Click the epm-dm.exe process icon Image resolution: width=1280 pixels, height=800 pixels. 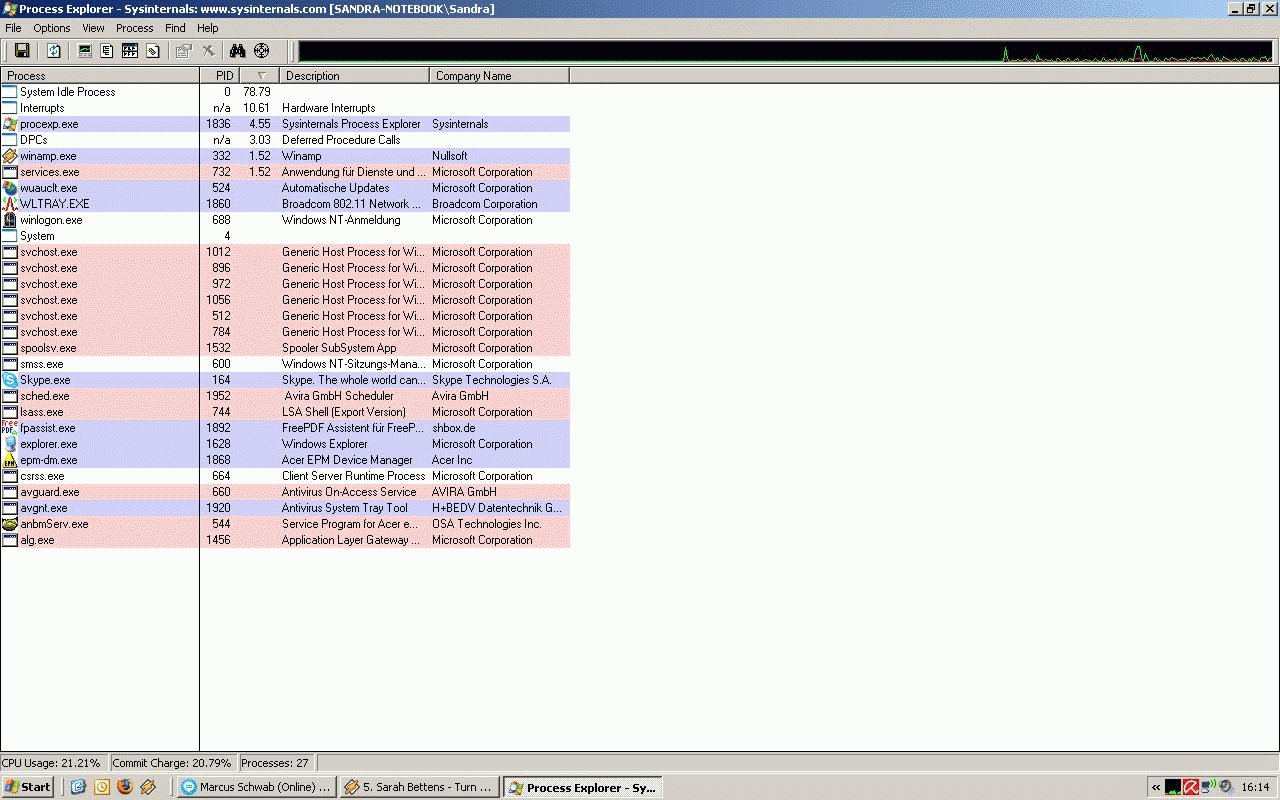point(10,460)
